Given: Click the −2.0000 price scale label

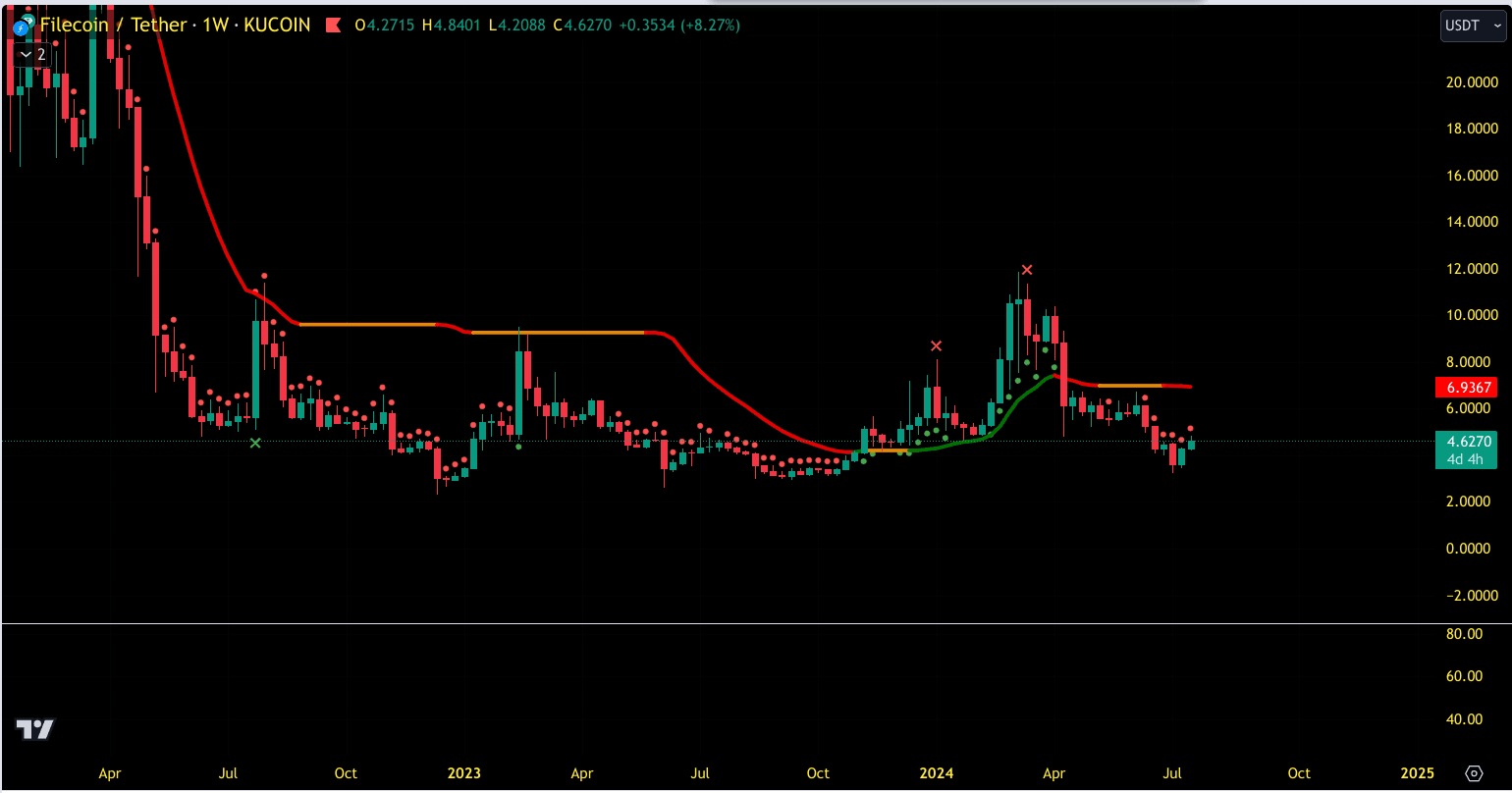Looking at the screenshot, I should (x=1472, y=595).
